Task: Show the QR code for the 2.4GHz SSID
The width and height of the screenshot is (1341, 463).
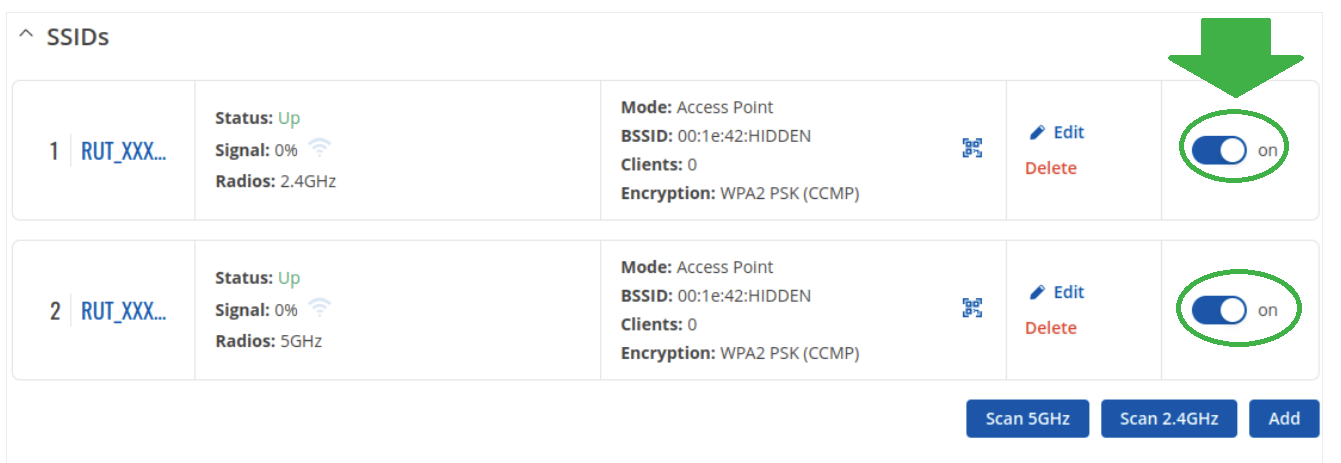Action: coord(972,148)
